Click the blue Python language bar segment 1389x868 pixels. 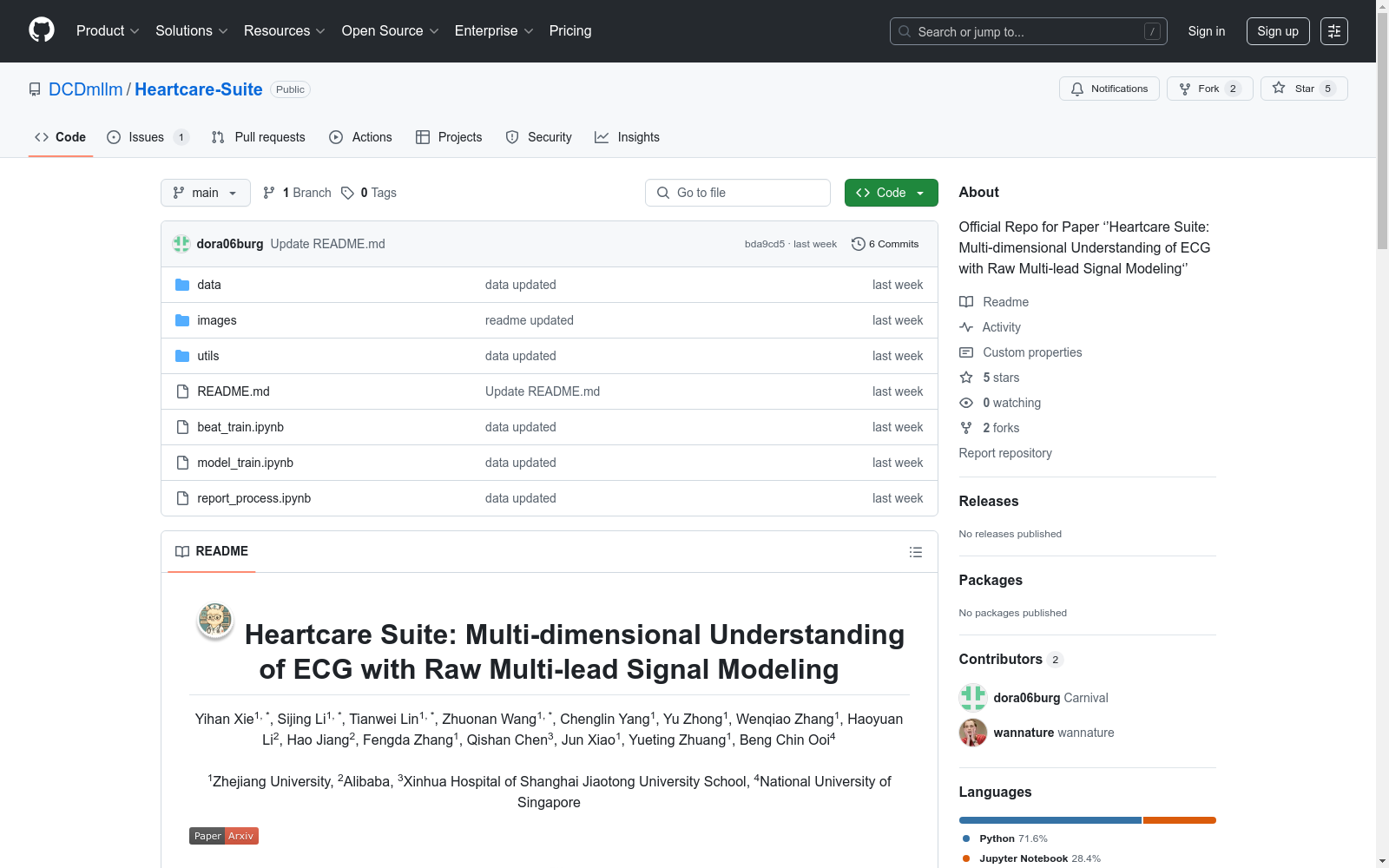point(1050,820)
